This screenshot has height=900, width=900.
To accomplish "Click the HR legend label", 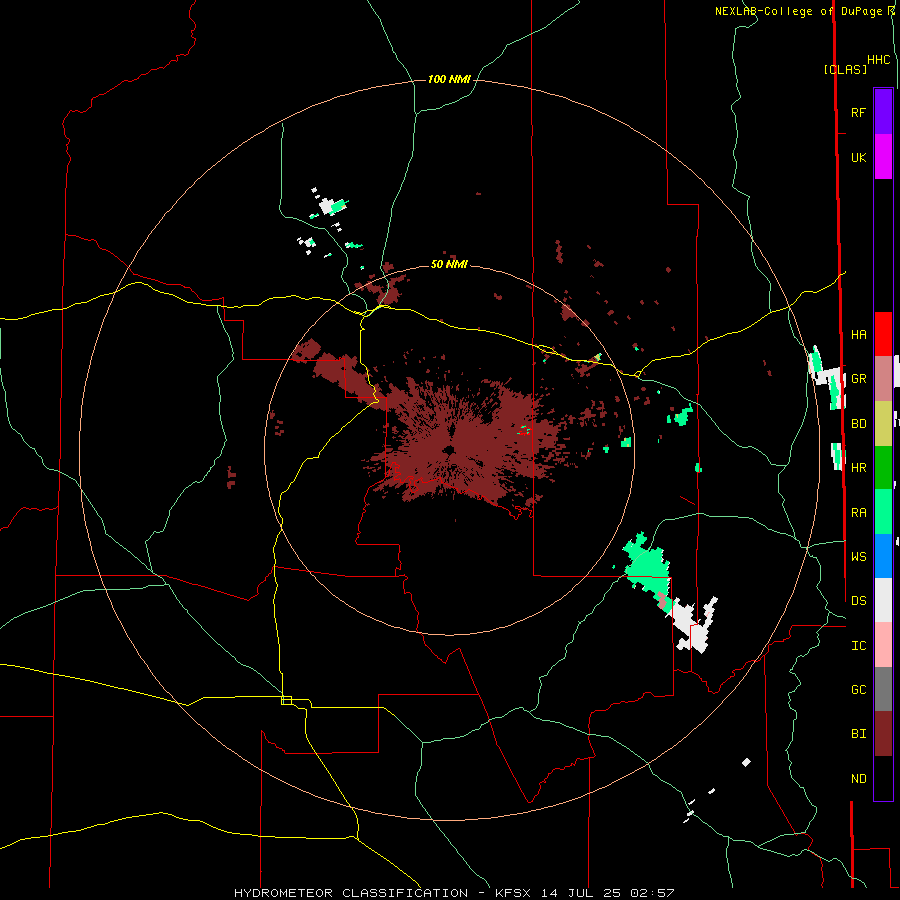I will (859, 468).
